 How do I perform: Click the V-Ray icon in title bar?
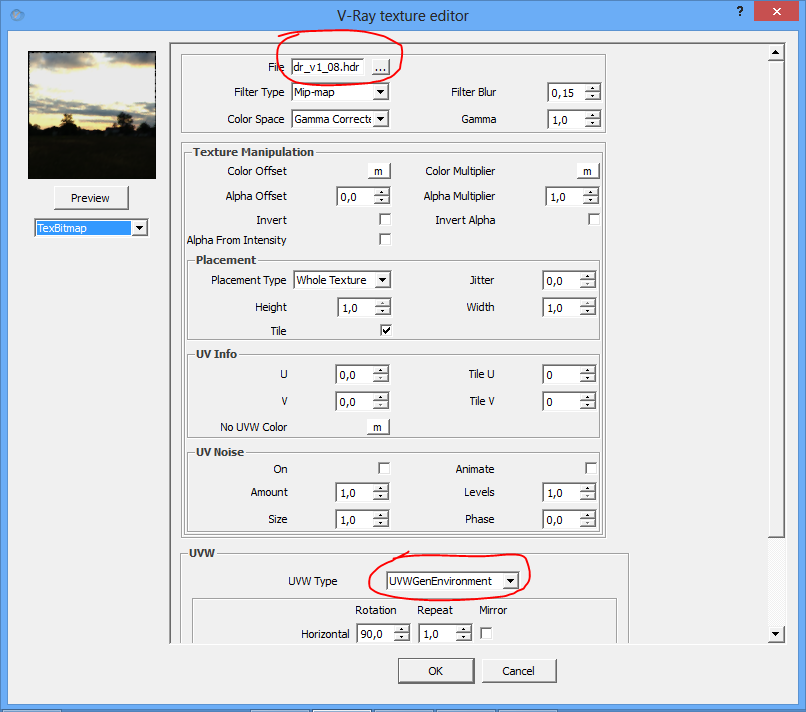click(x=17, y=15)
